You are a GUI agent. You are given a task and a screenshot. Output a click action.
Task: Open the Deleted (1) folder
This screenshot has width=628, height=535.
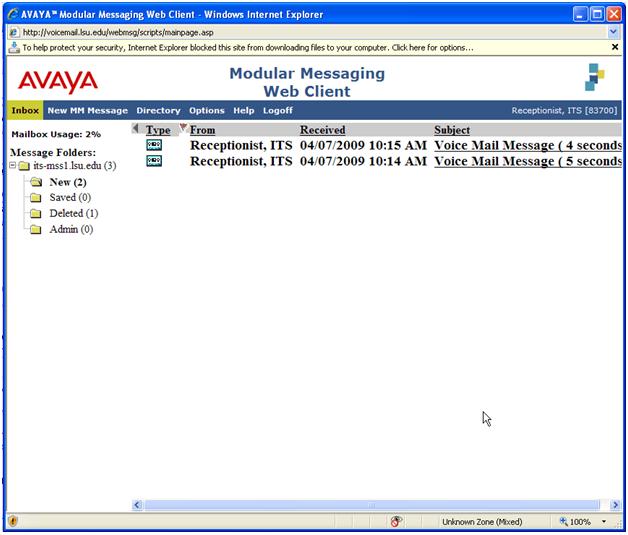(x=74, y=213)
